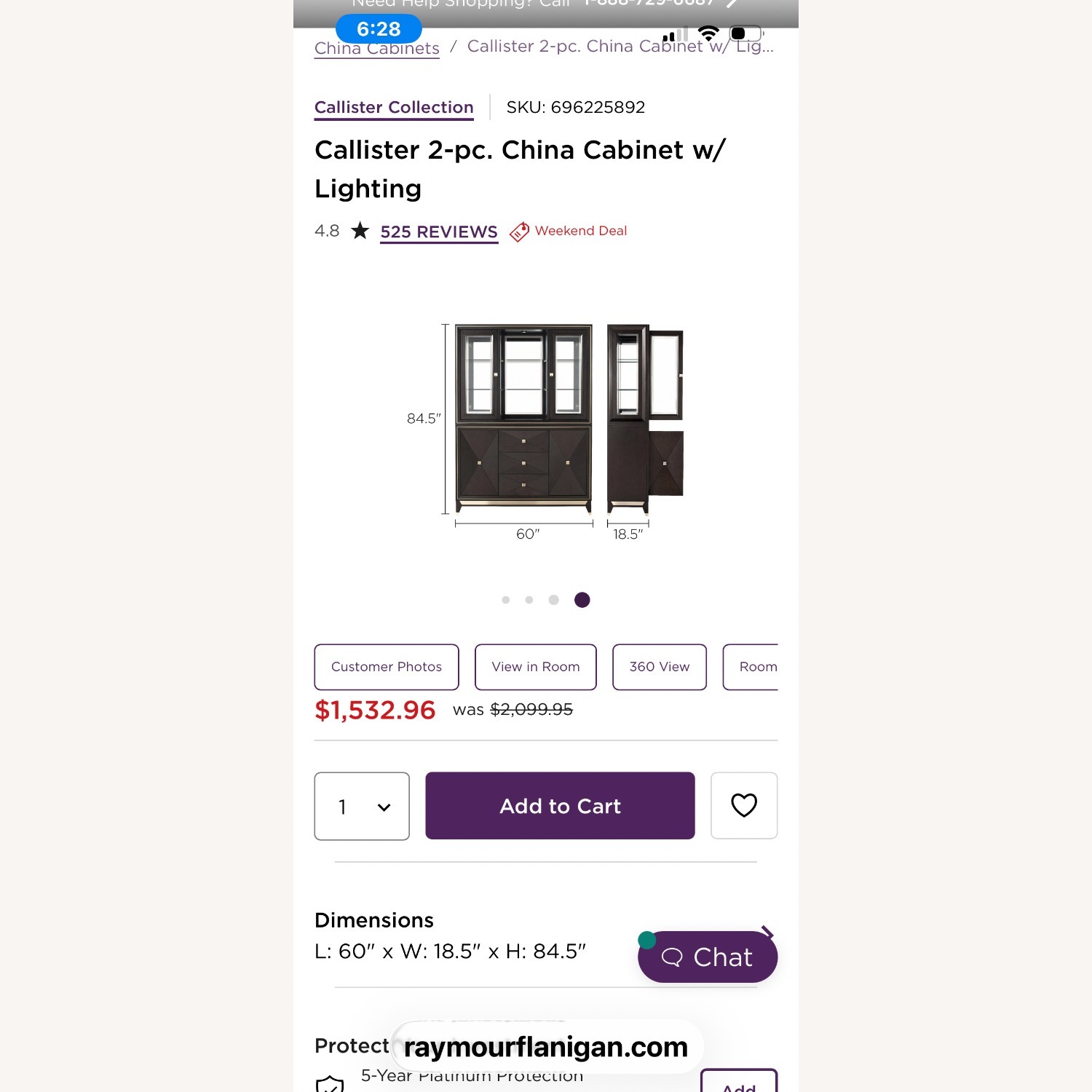1092x1092 pixels.
Task: Select the second carousel dot
Action: (529, 600)
